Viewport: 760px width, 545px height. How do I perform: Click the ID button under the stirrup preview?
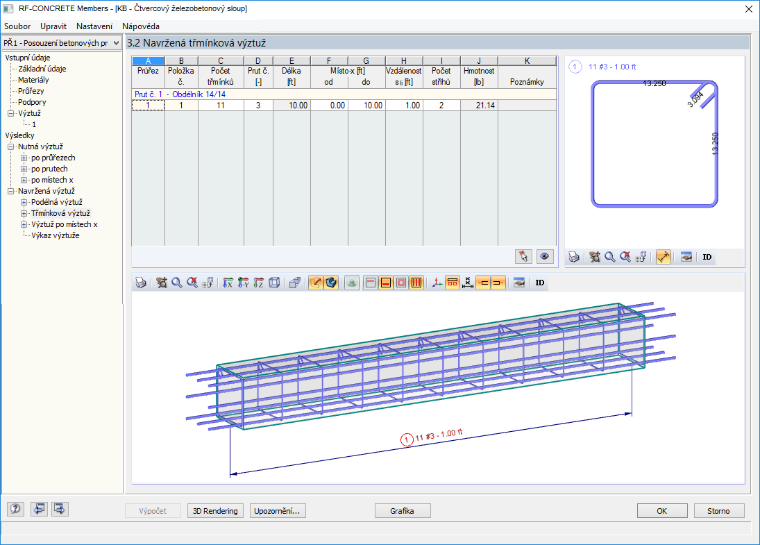pyautogui.click(x=707, y=257)
